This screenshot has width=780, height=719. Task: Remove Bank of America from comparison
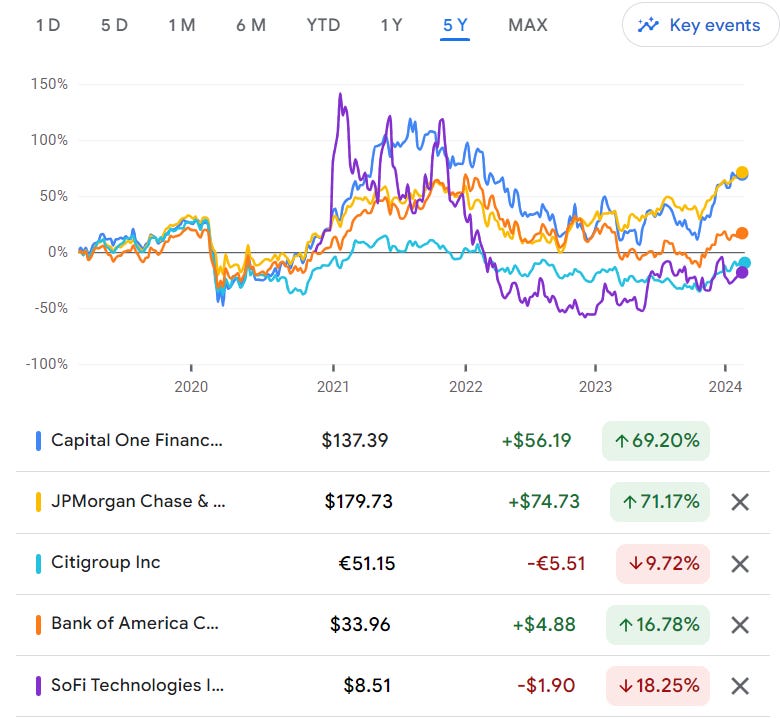(x=740, y=625)
